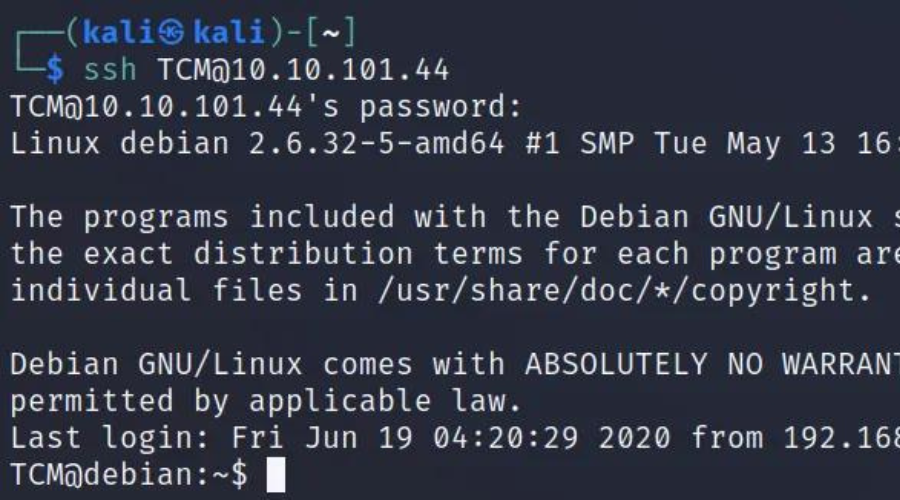Click the second kali hostname in prompt
The image size is (900, 500).
228,32
